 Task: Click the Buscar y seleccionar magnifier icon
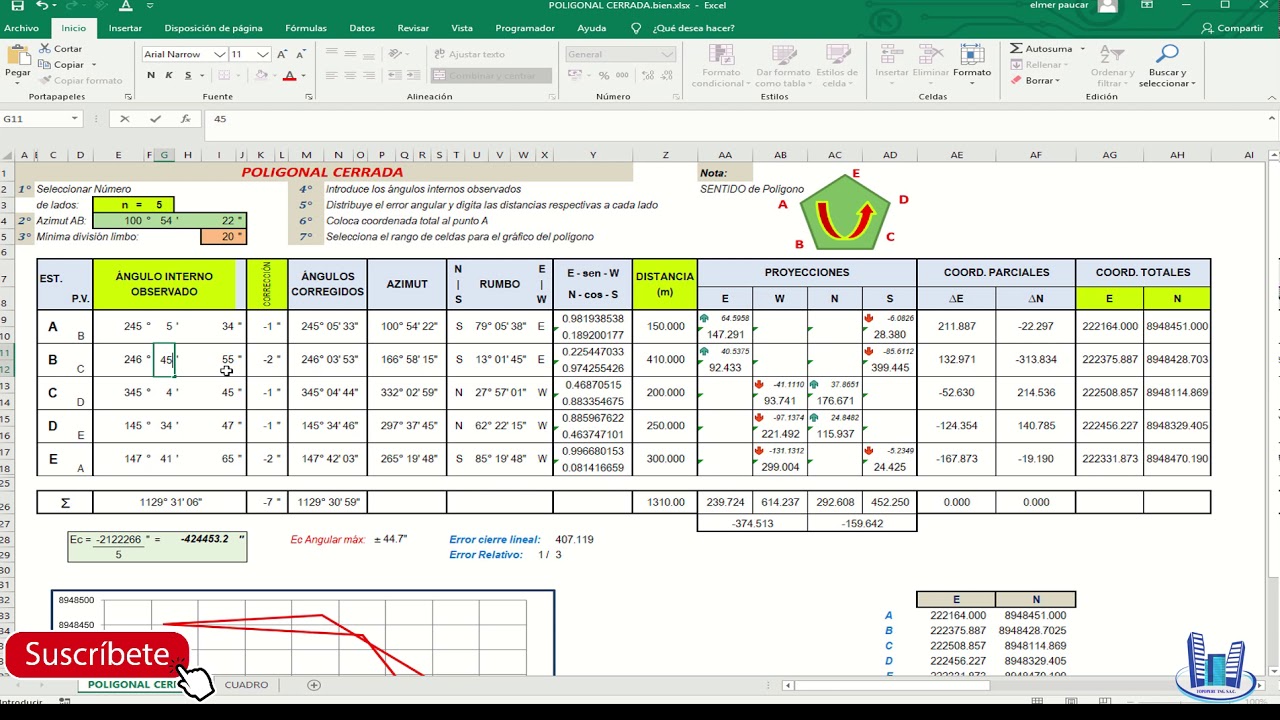(x=1167, y=54)
